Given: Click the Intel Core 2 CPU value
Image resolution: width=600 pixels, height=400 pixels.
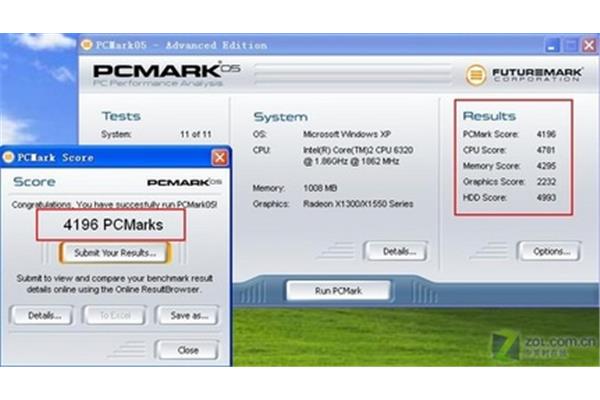Looking at the screenshot, I should pyautogui.click(x=358, y=155).
